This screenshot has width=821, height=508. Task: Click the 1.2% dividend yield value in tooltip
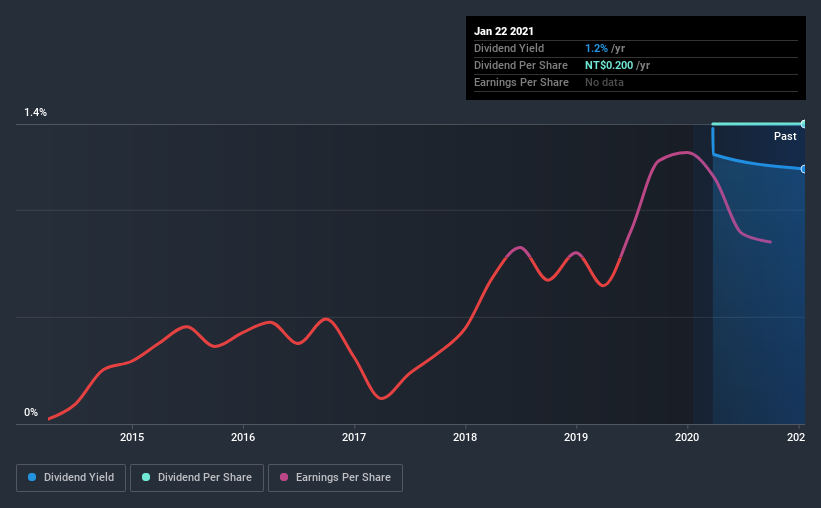pos(596,48)
